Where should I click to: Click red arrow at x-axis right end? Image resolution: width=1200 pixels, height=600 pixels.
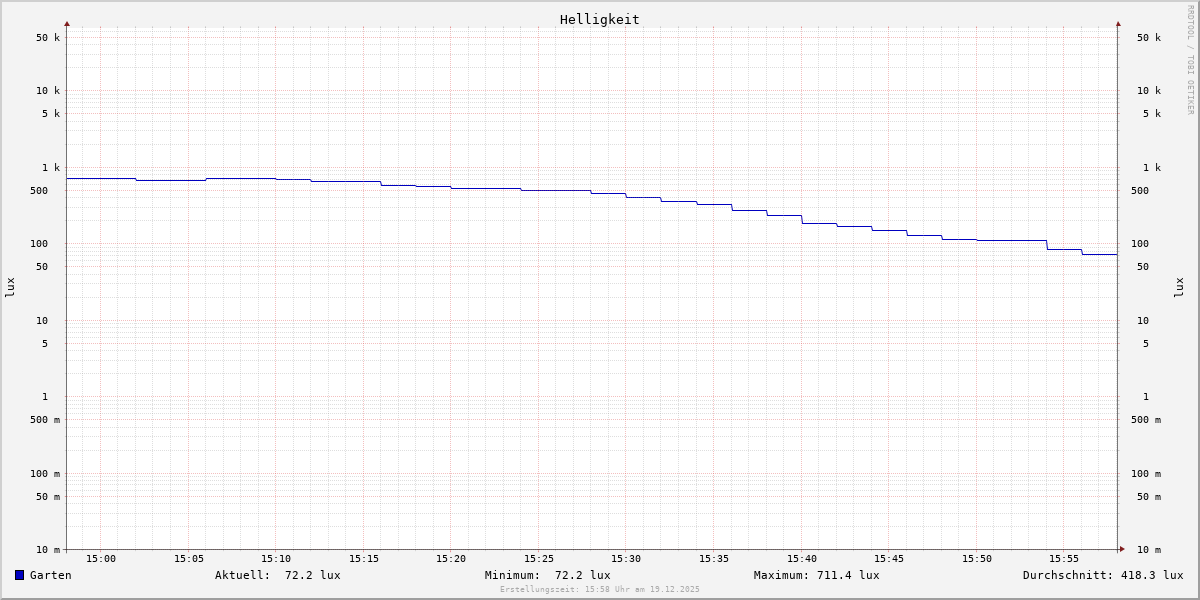coord(1122,549)
